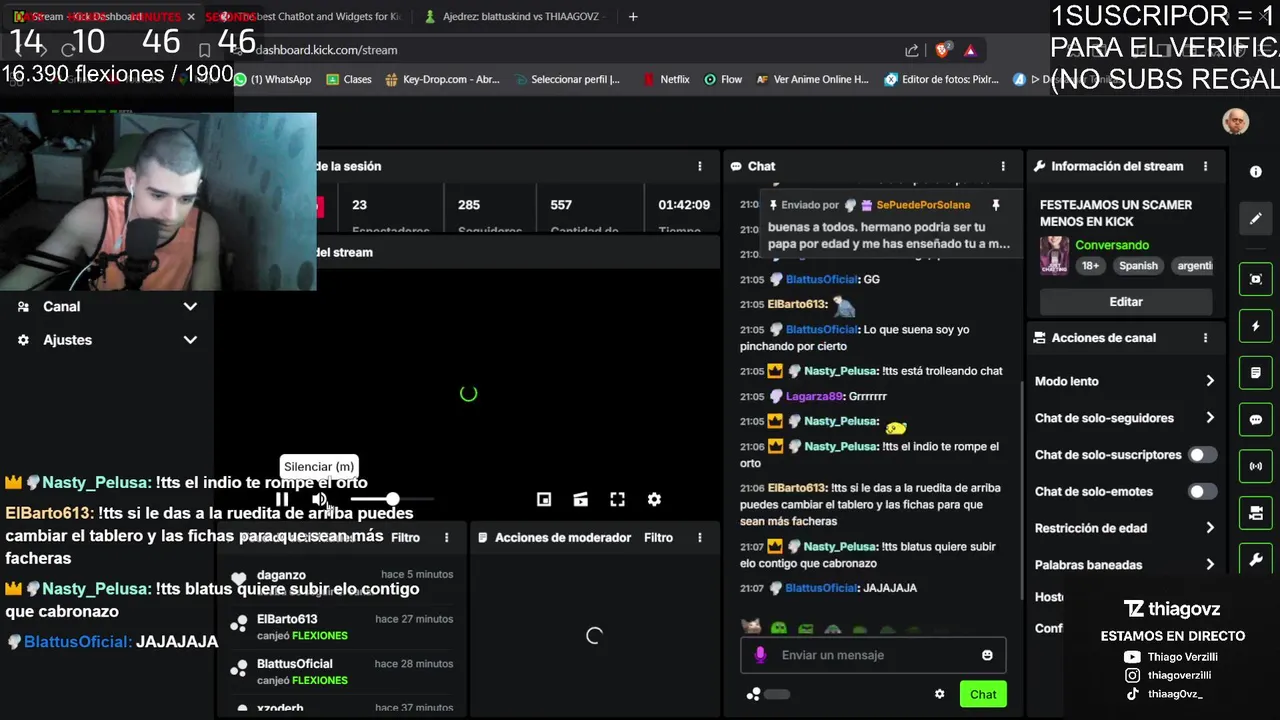Click the Chat panel scrollbar

pos(1021,490)
